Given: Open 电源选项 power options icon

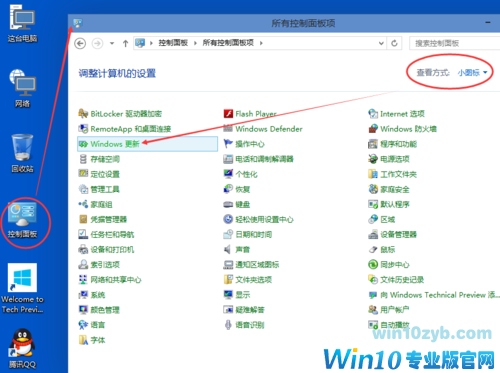Looking at the screenshot, I should [x=373, y=159].
